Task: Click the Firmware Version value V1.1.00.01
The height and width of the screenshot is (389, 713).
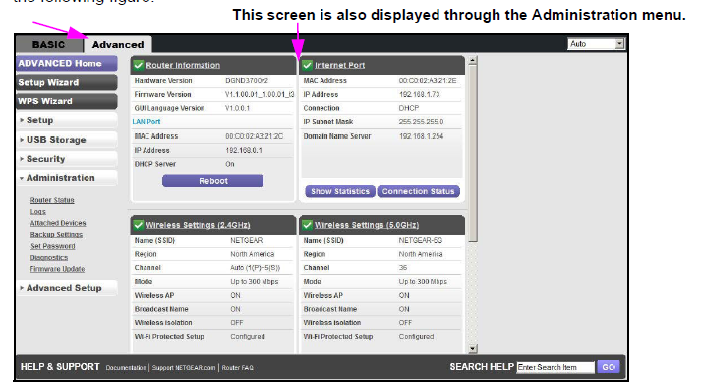Action: pos(260,95)
